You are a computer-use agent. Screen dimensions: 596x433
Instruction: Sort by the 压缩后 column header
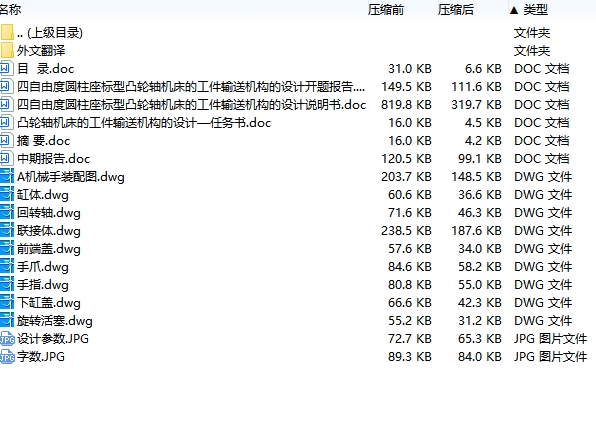[456, 10]
